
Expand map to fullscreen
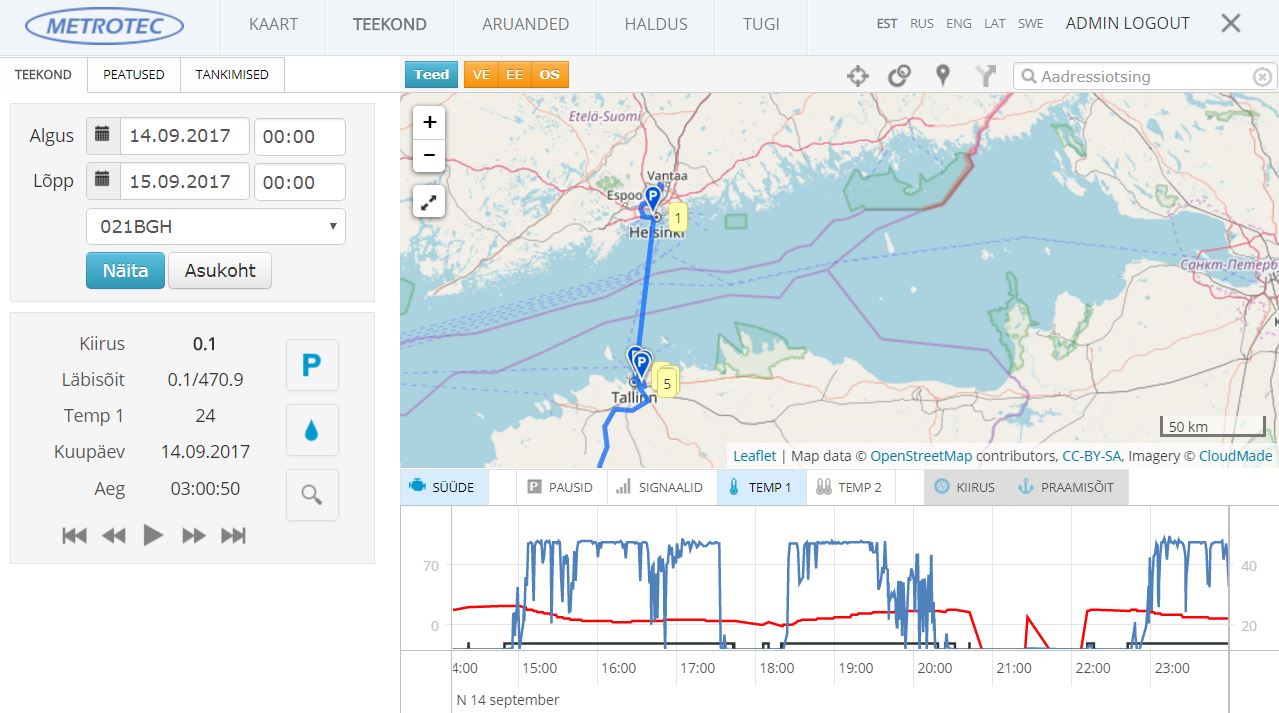pos(429,202)
